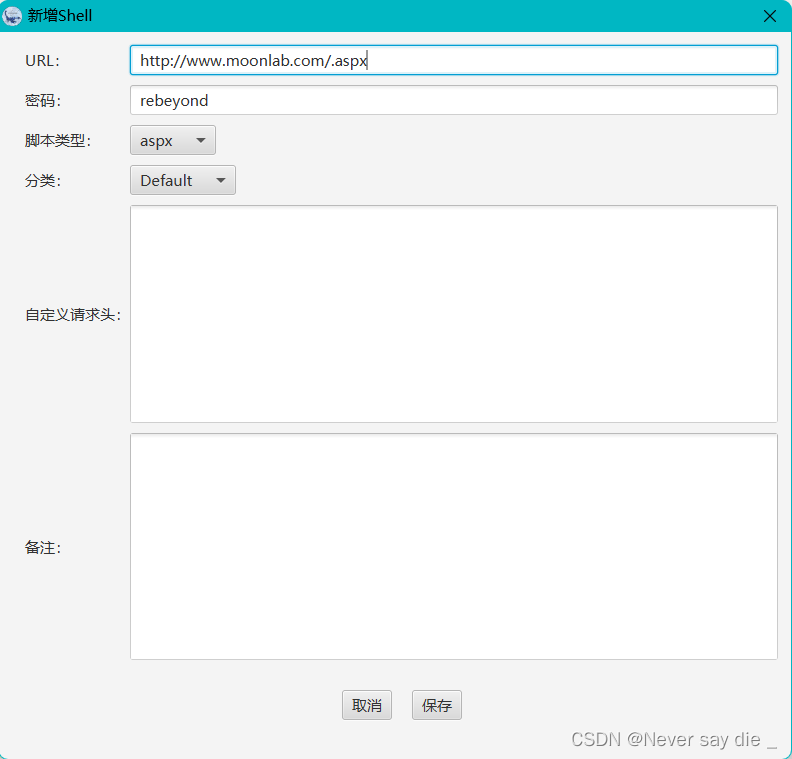The width and height of the screenshot is (792, 759).
Task: Click the app icon in title bar
Action: pyautogui.click(x=12, y=16)
